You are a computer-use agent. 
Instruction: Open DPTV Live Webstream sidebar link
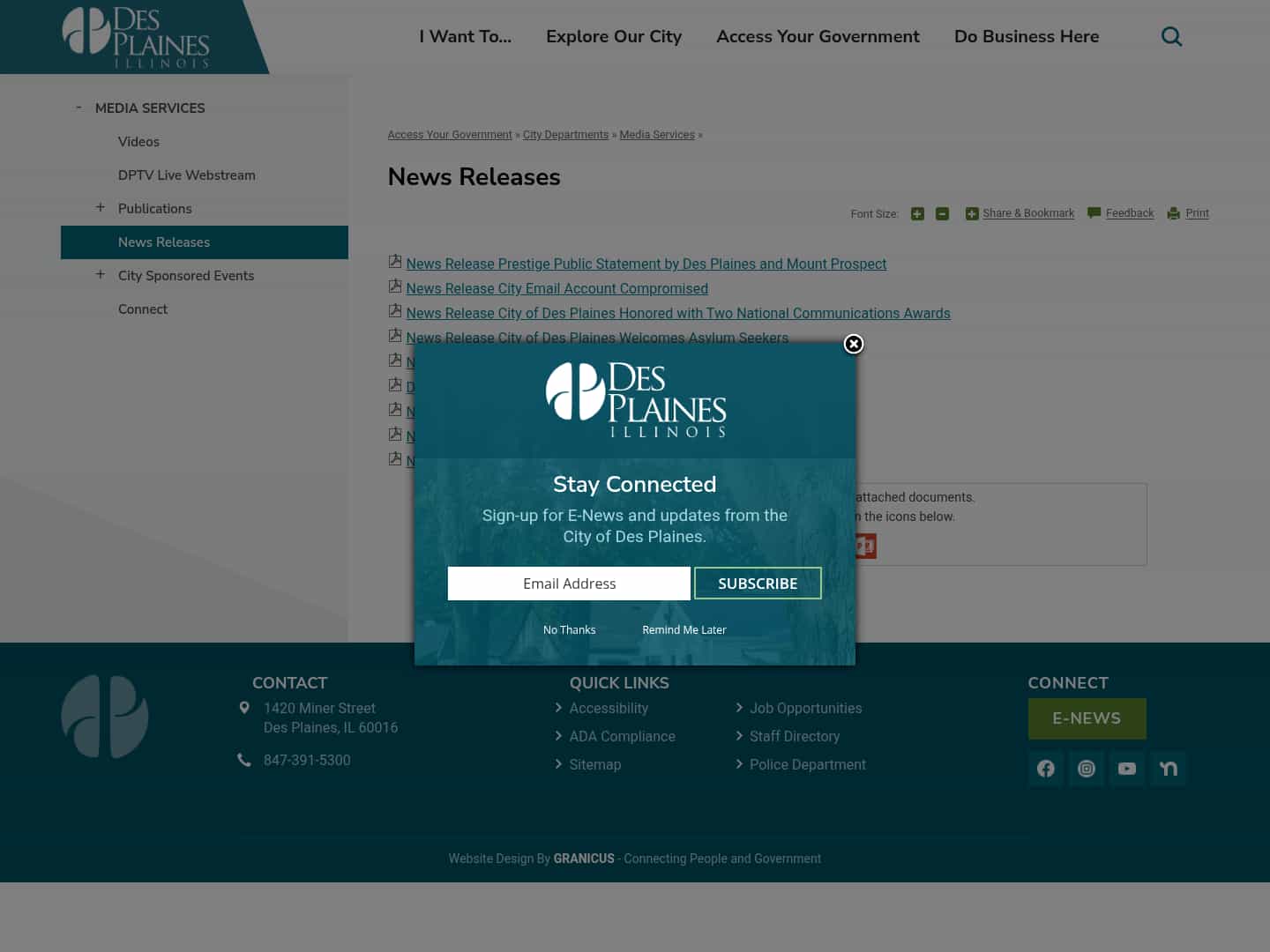click(x=187, y=175)
